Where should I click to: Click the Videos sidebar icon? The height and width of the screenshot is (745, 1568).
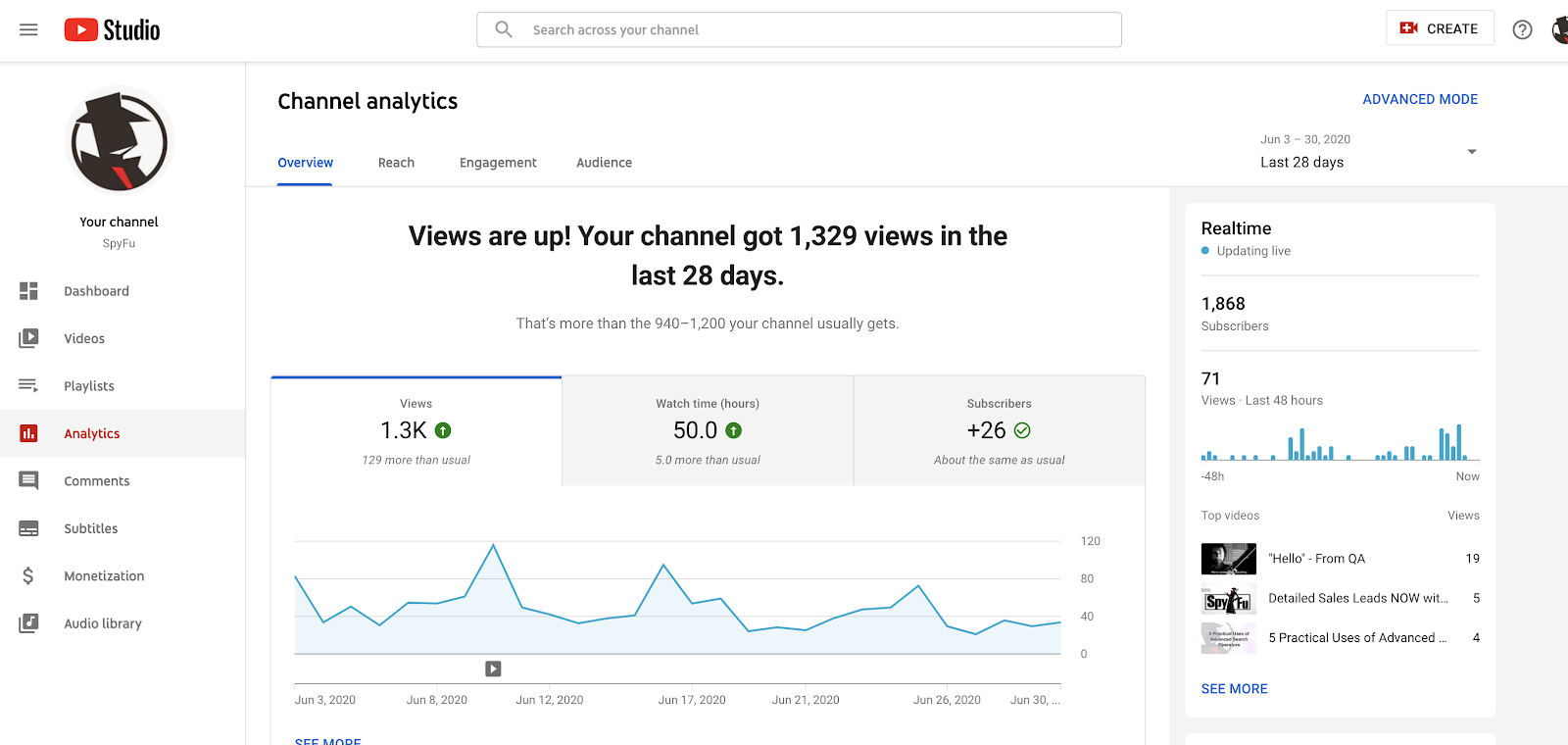point(28,338)
